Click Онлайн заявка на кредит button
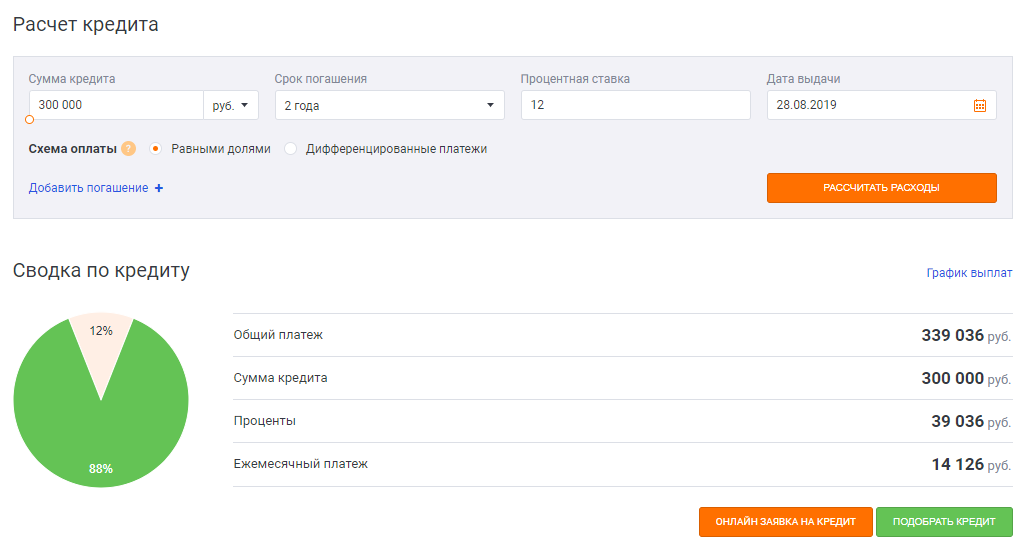 pyautogui.click(x=785, y=522)
